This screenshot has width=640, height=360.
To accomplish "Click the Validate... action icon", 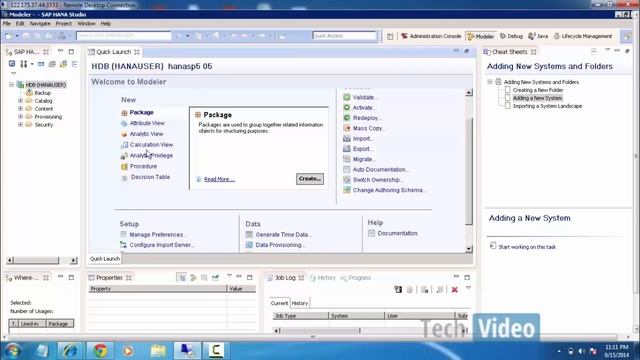I will point(347,97).
